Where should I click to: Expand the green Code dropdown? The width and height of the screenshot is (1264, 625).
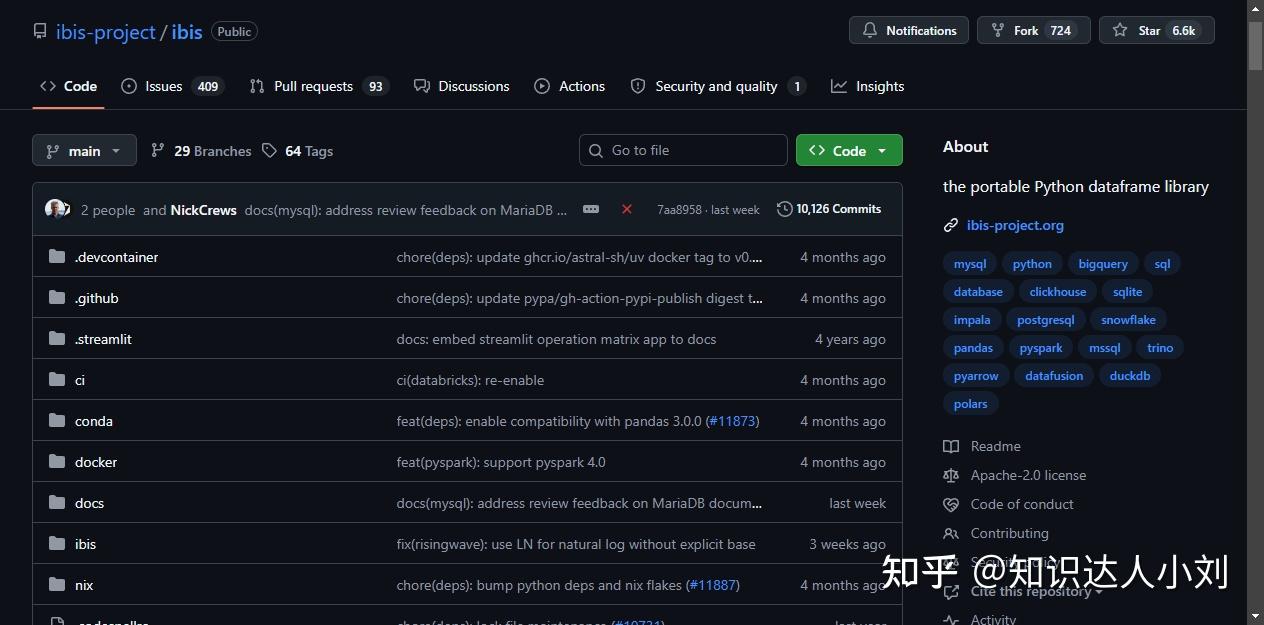coord(849,150)
